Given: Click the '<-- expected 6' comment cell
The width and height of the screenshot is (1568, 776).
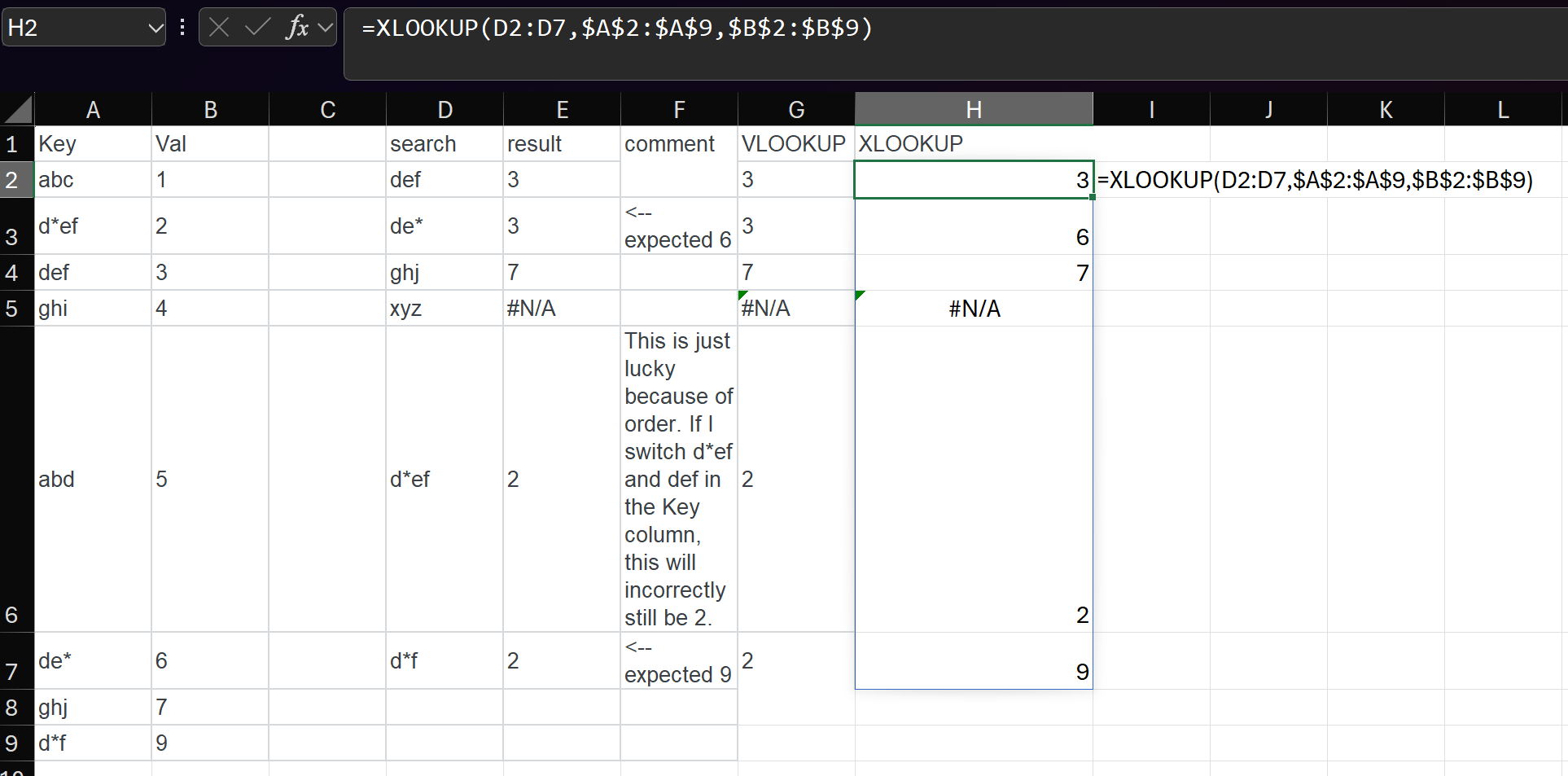Looking at the screenshot, I should (x=679, y=226).
